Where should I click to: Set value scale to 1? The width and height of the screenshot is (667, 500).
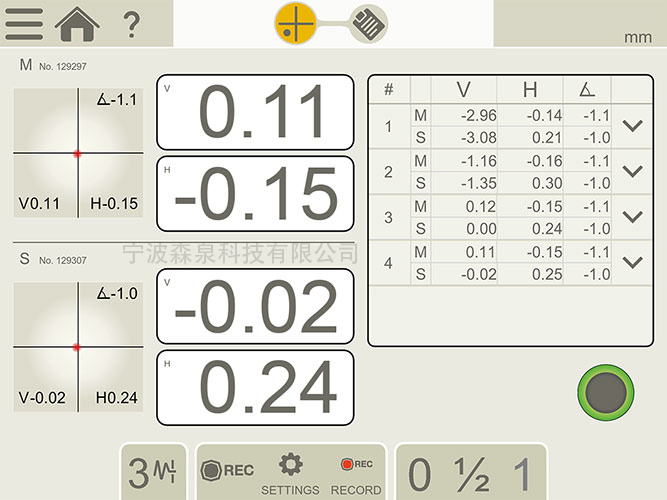521,473
